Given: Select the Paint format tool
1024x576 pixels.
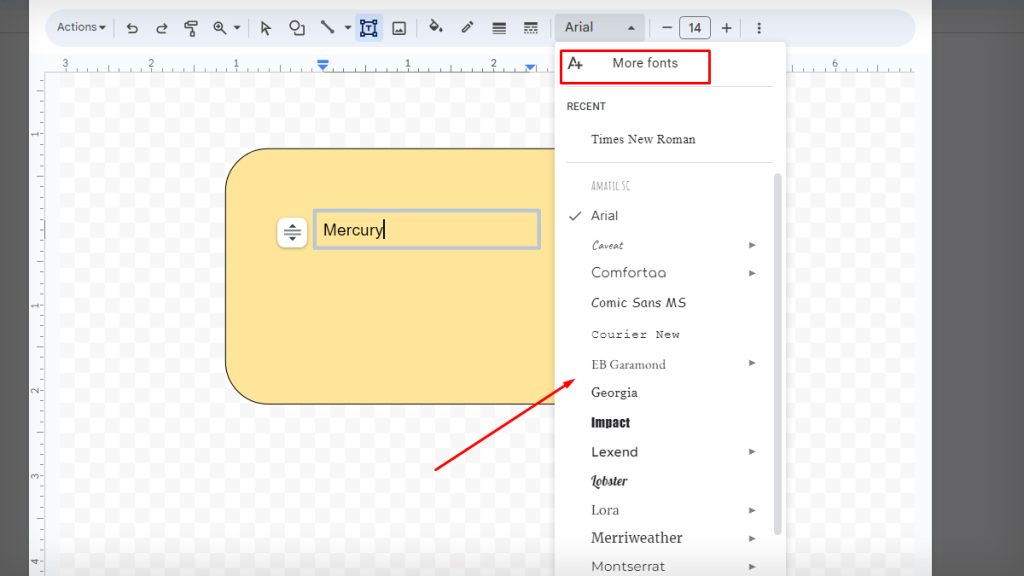Looking at the screenshot, I should tap(190, 27).
